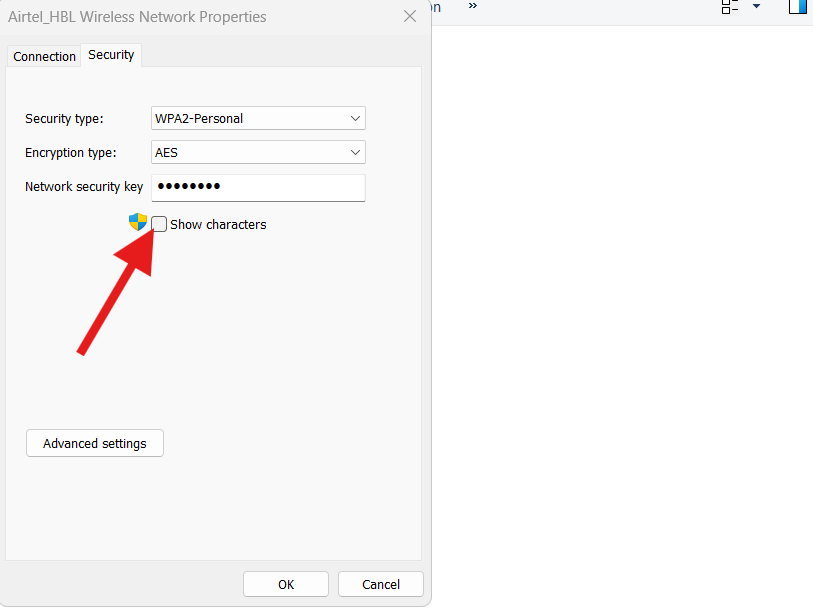Screen dimensions: 813x610
Task: Open the Security type dropdown
Action: click(258, 118)
